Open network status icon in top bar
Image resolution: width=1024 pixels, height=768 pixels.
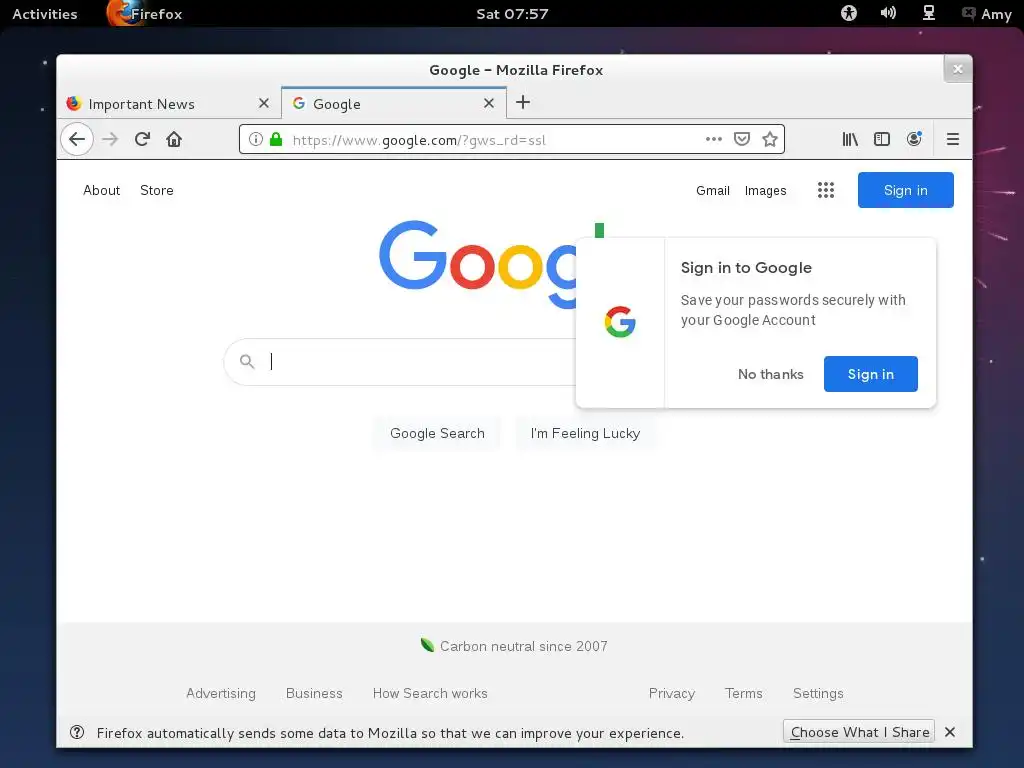(929, 13)
